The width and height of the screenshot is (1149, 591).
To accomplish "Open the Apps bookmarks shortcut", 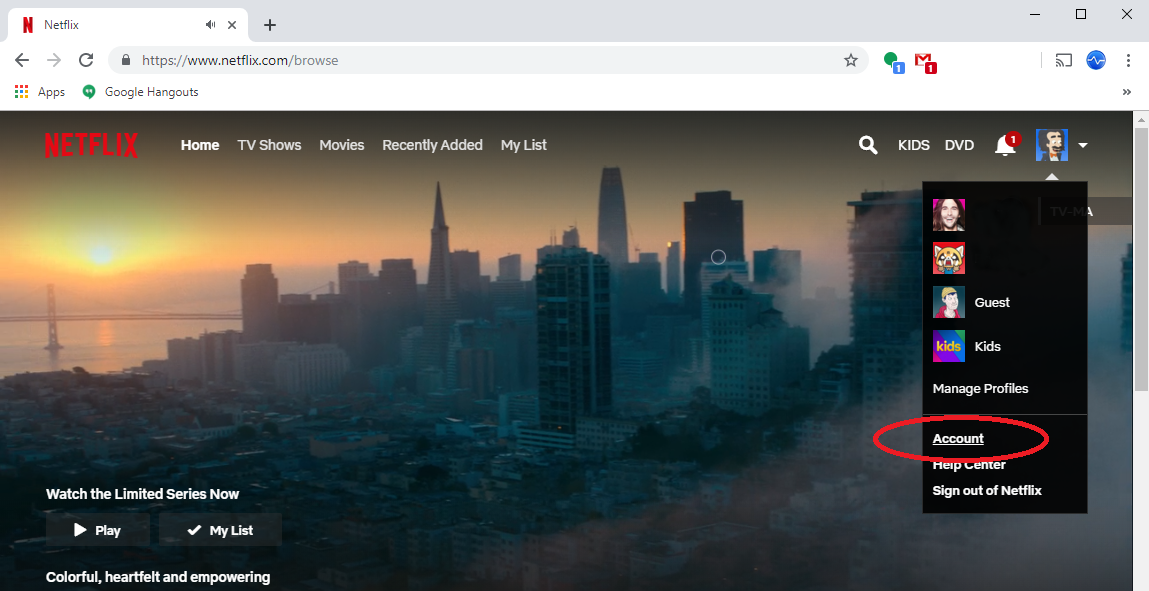I will coord(40,92).
